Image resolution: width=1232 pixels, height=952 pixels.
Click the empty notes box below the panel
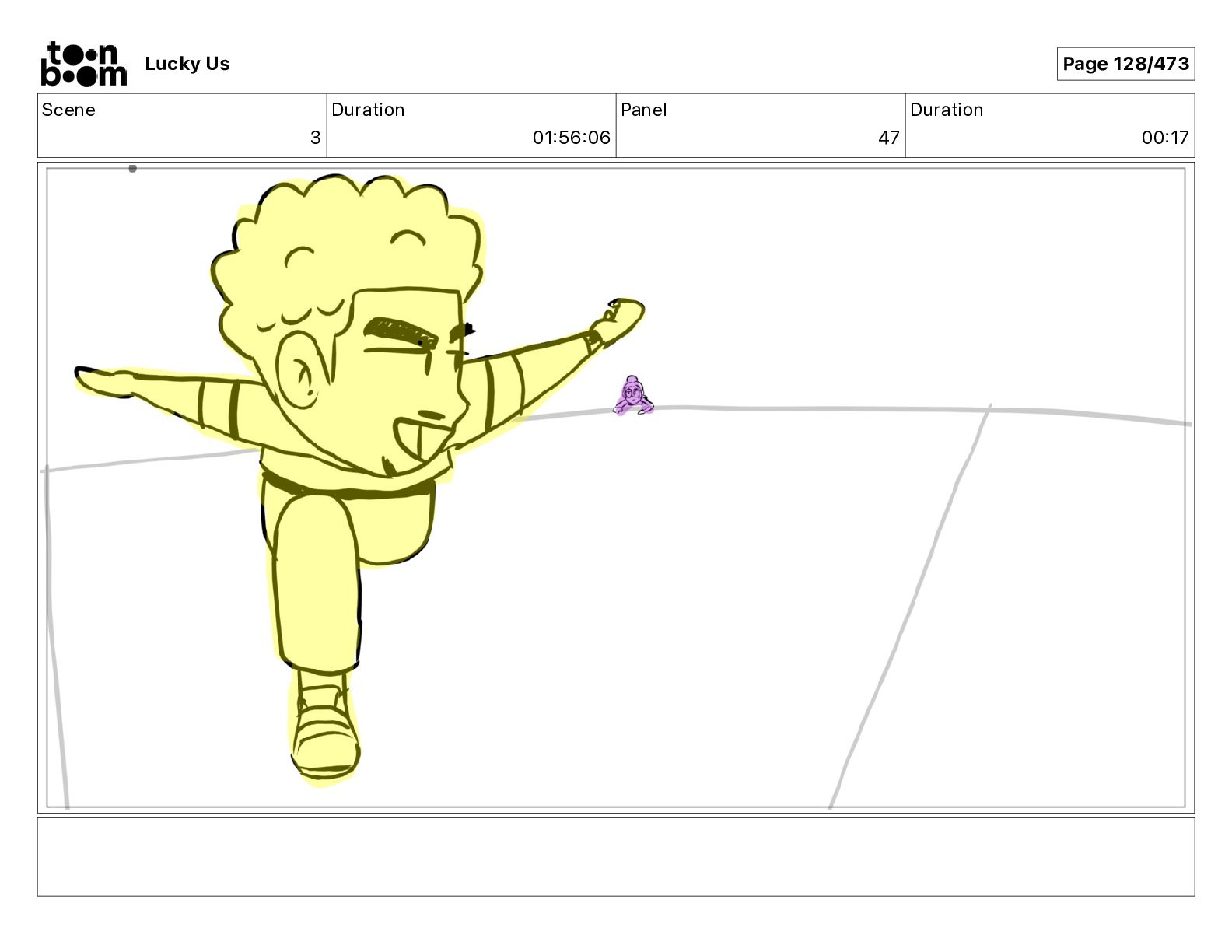[x=616, y=856]
